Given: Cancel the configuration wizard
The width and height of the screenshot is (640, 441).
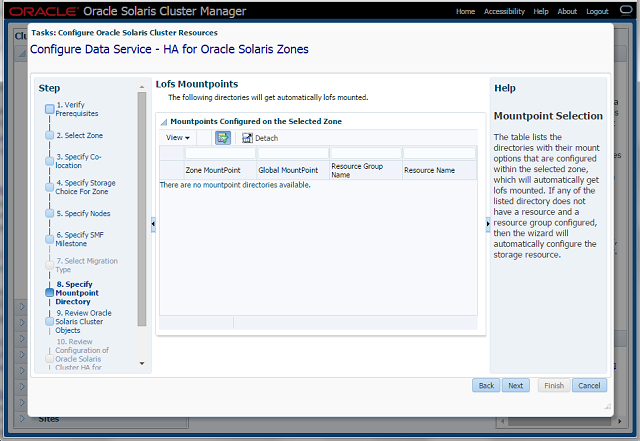Looking at the screenshot, I should click(x=589, y=385).
